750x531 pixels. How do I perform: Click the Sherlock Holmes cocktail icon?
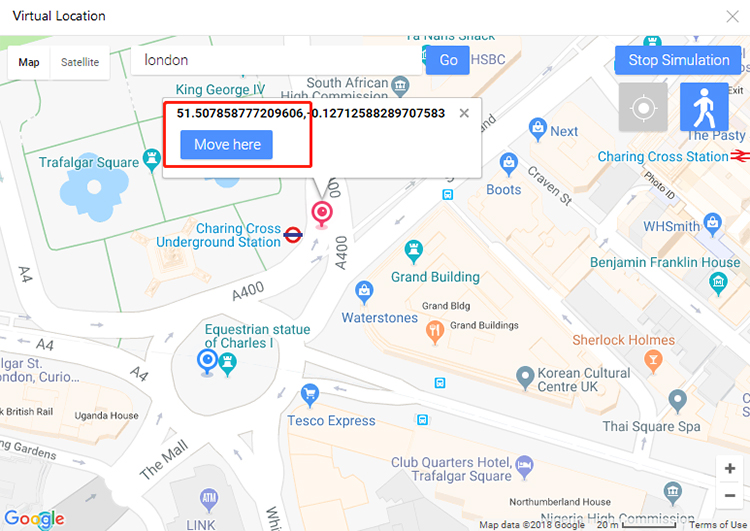coord(653,361)
